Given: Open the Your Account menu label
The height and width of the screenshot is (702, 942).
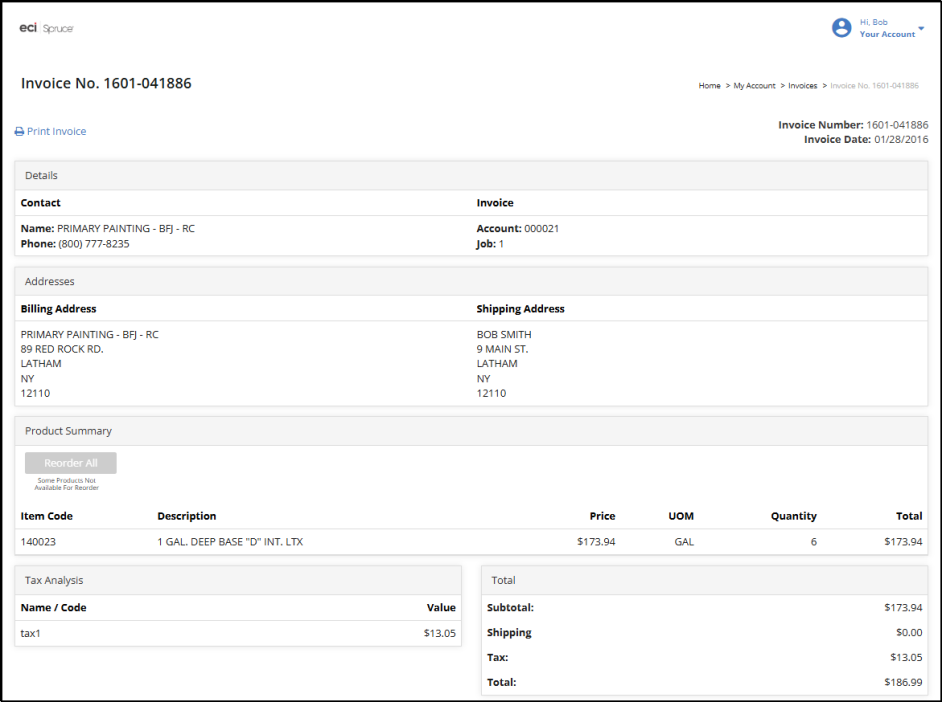Looking at the screenshot, I should pyautogui.click(x=887, y=34).
